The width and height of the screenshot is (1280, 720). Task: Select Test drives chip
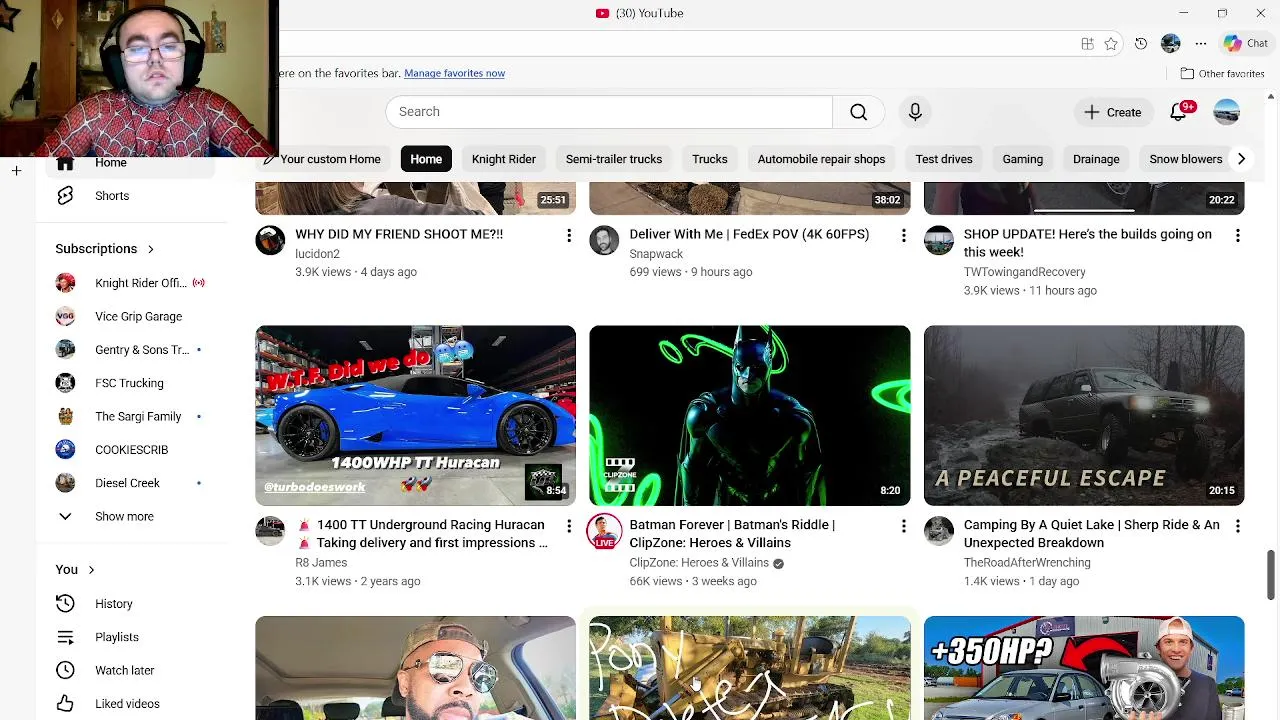[944, 159]
